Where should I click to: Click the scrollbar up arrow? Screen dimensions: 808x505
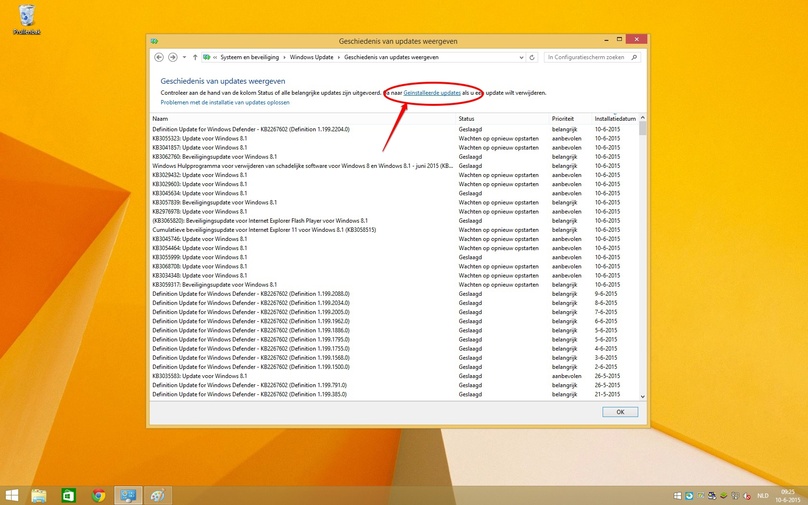pos(642,118)
